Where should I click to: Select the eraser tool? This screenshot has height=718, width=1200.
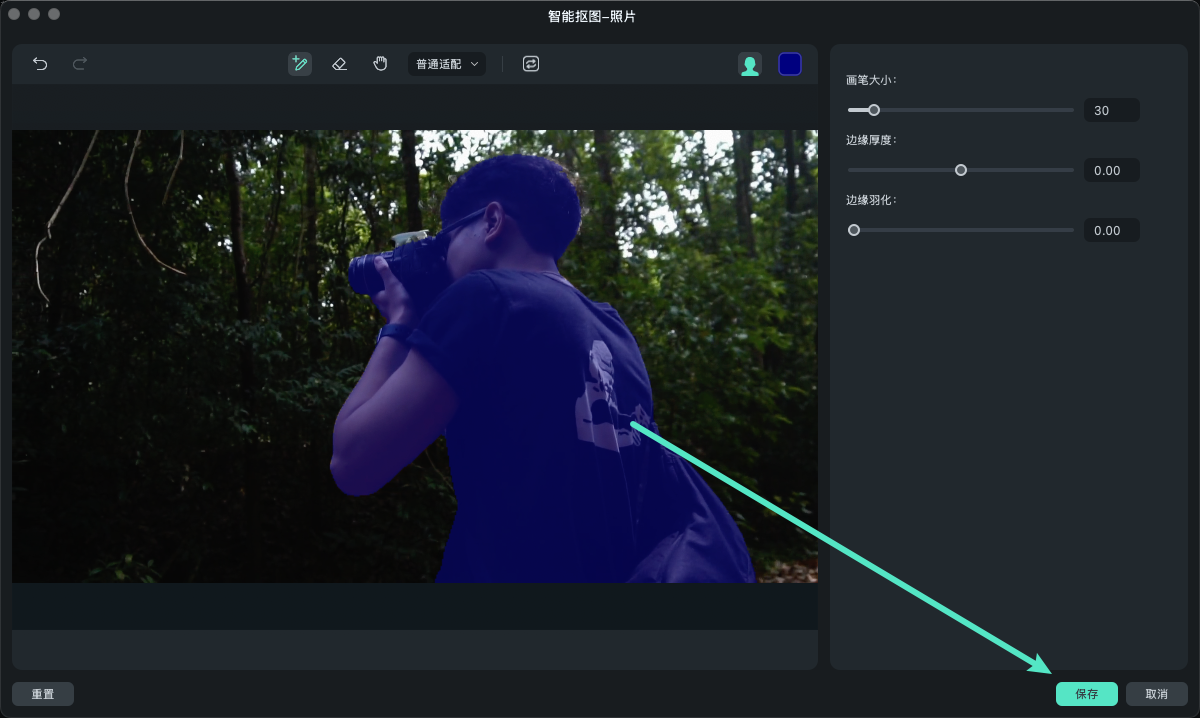[x=339, y=64]
